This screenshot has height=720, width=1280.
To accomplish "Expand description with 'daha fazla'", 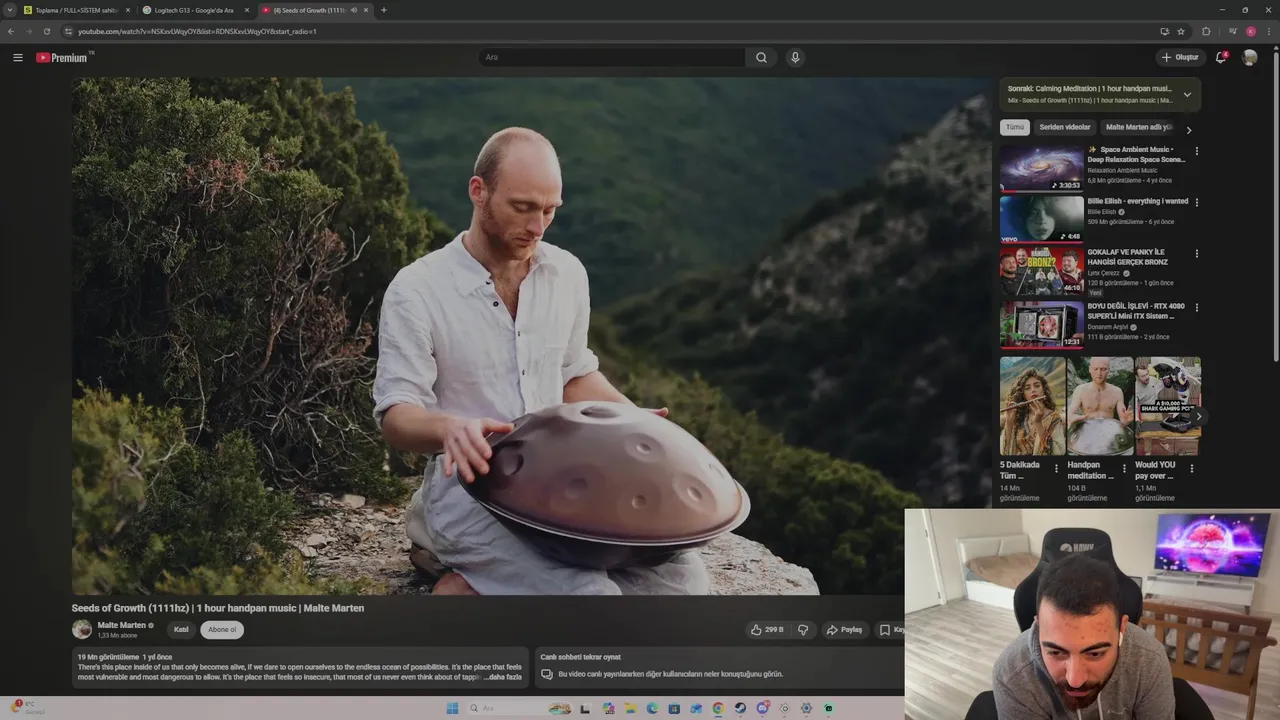I will pyautogui.click(x=504, y=677).
